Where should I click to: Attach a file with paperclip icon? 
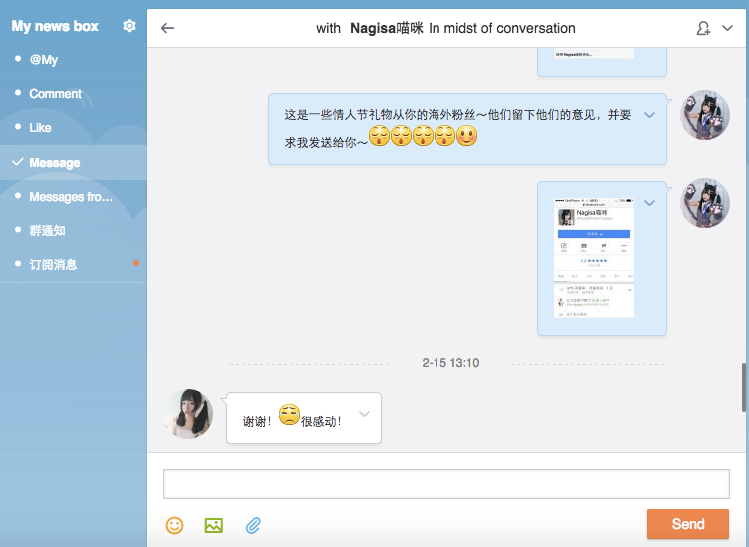coord(253,526)
